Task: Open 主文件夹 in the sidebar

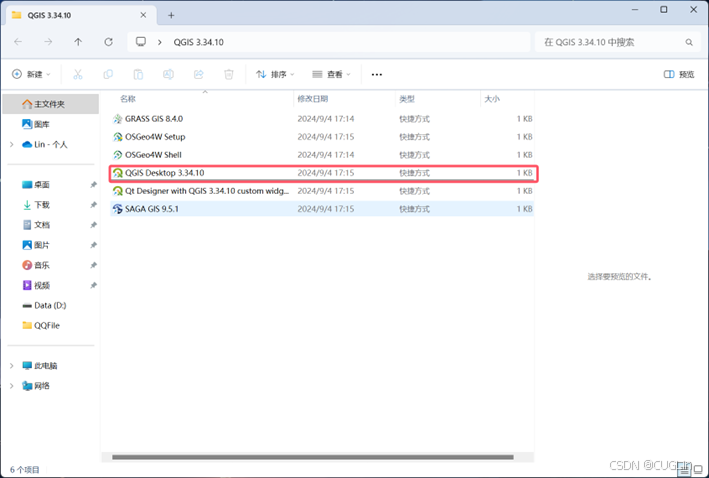Action: pyautogui.click(x=51, y=104)
